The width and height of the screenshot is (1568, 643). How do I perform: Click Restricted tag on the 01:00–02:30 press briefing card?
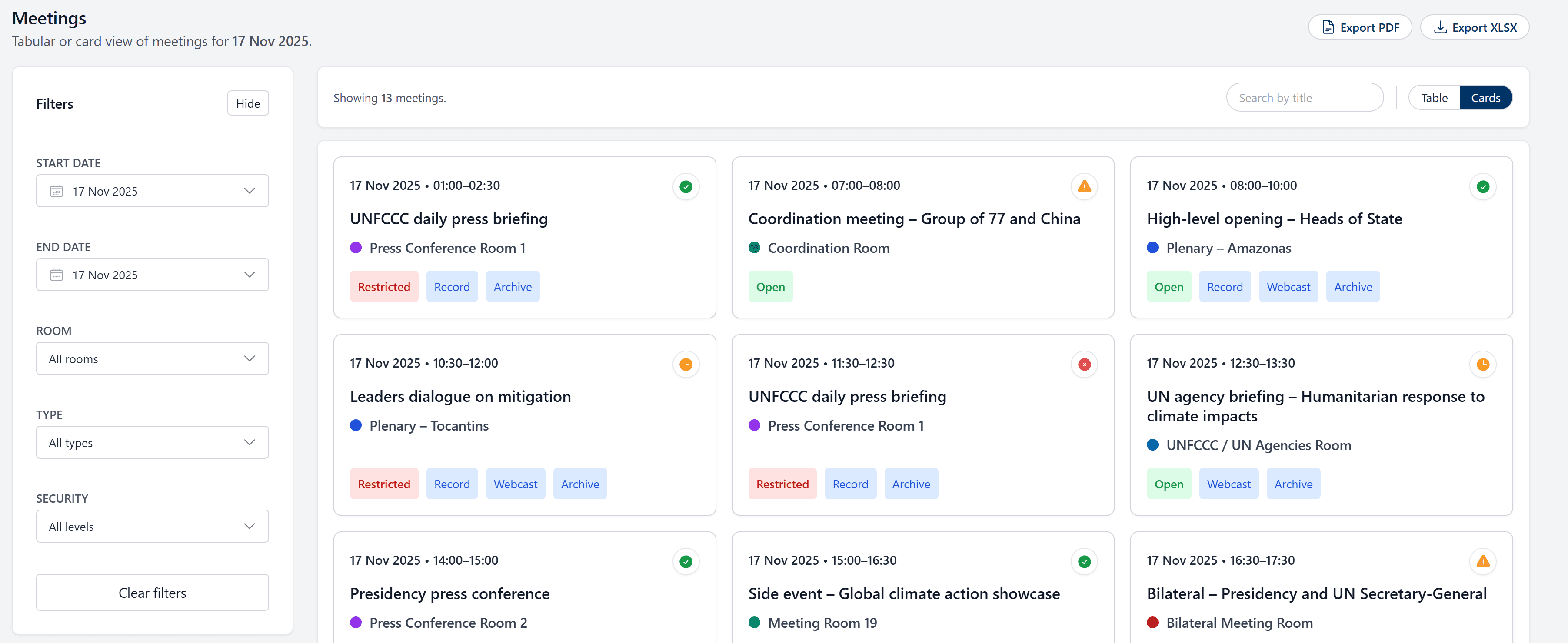coord(384,286)
